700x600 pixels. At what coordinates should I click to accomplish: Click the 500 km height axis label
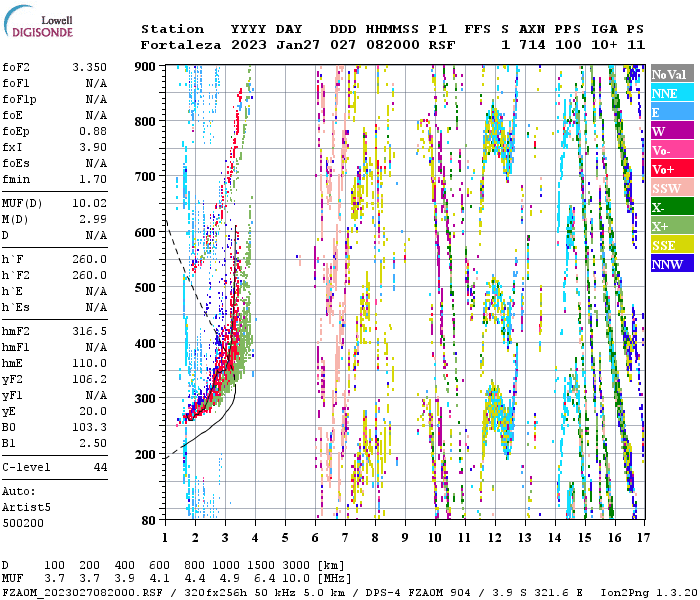pos(145,288)
